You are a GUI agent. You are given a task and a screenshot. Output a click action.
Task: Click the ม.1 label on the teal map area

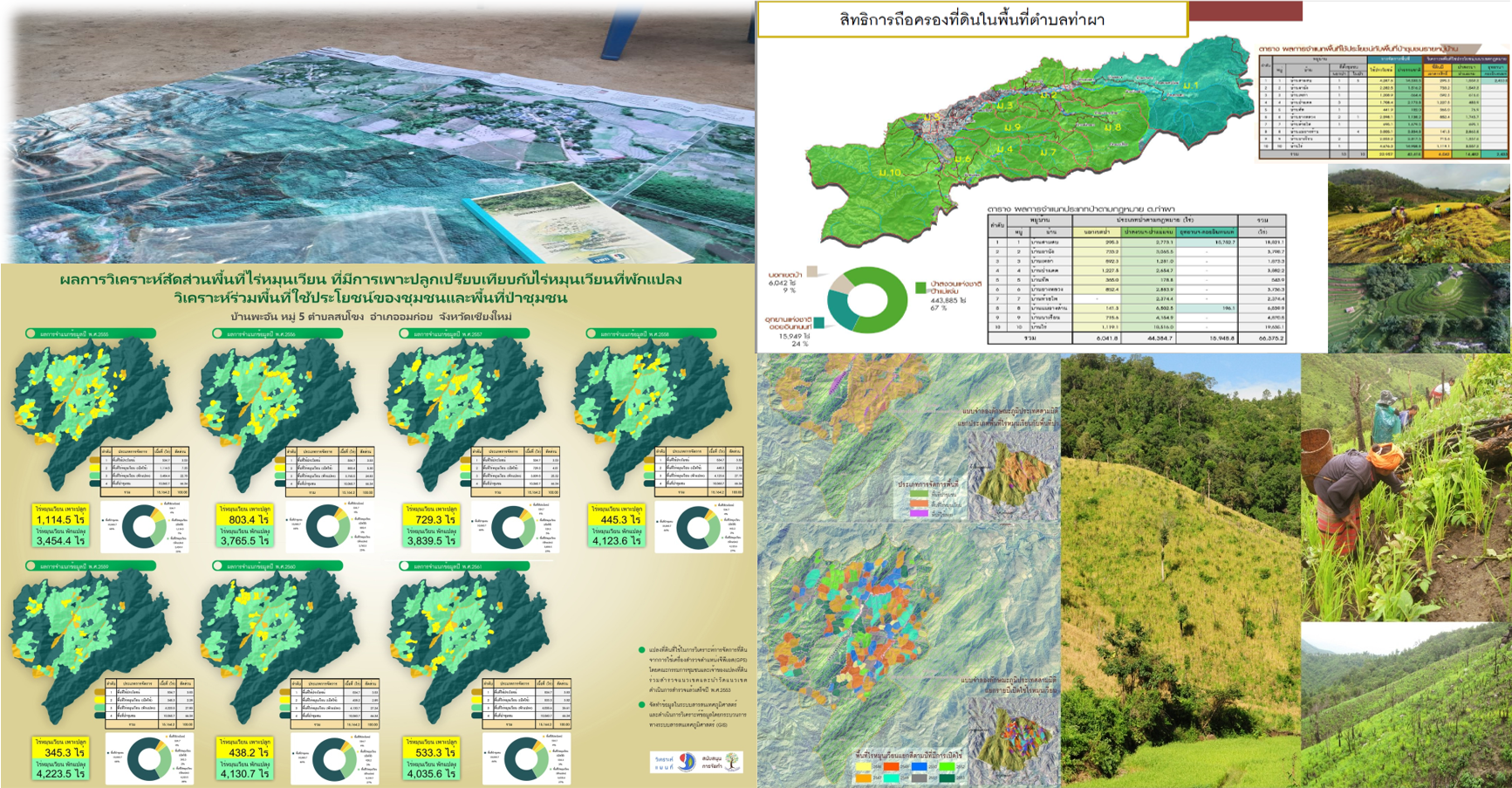point(1192,86)
